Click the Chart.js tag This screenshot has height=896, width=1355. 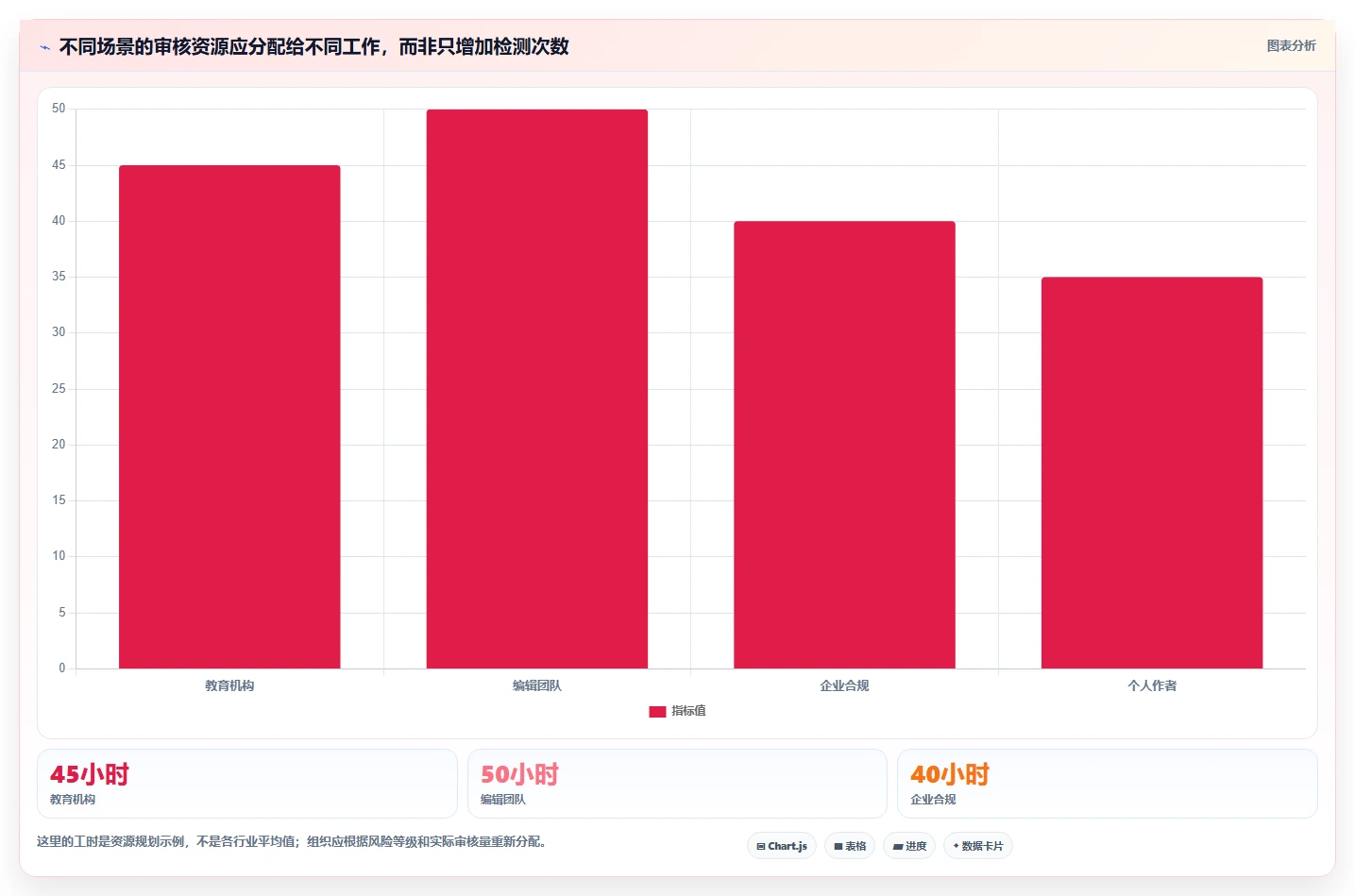pos(782,846)
